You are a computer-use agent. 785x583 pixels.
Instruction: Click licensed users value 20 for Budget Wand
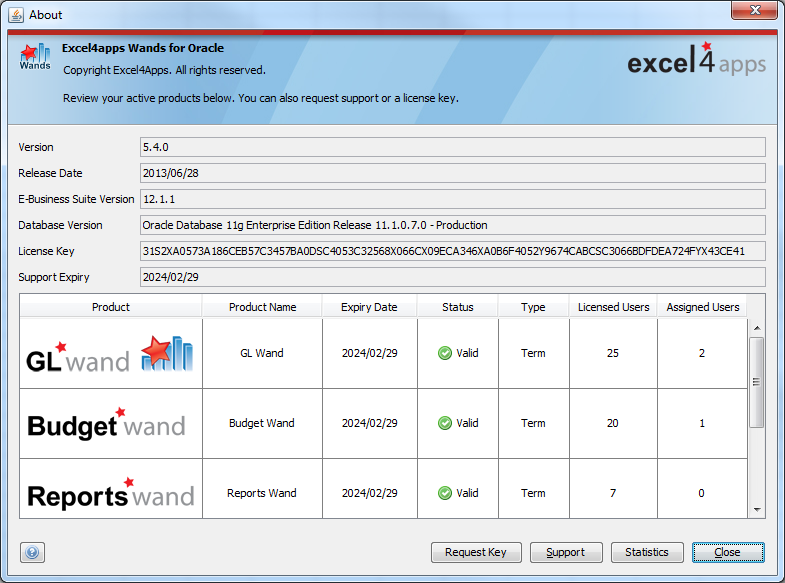tap(613, 423)
